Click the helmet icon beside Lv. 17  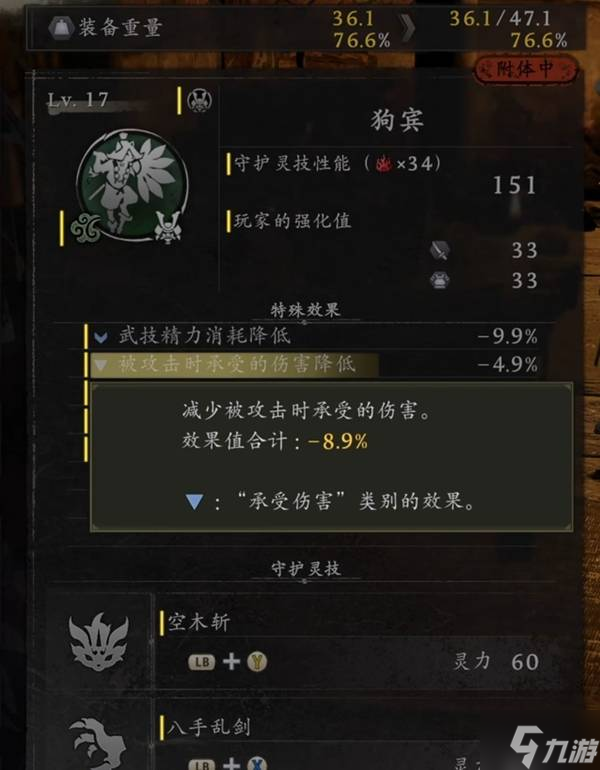point(200,101)
